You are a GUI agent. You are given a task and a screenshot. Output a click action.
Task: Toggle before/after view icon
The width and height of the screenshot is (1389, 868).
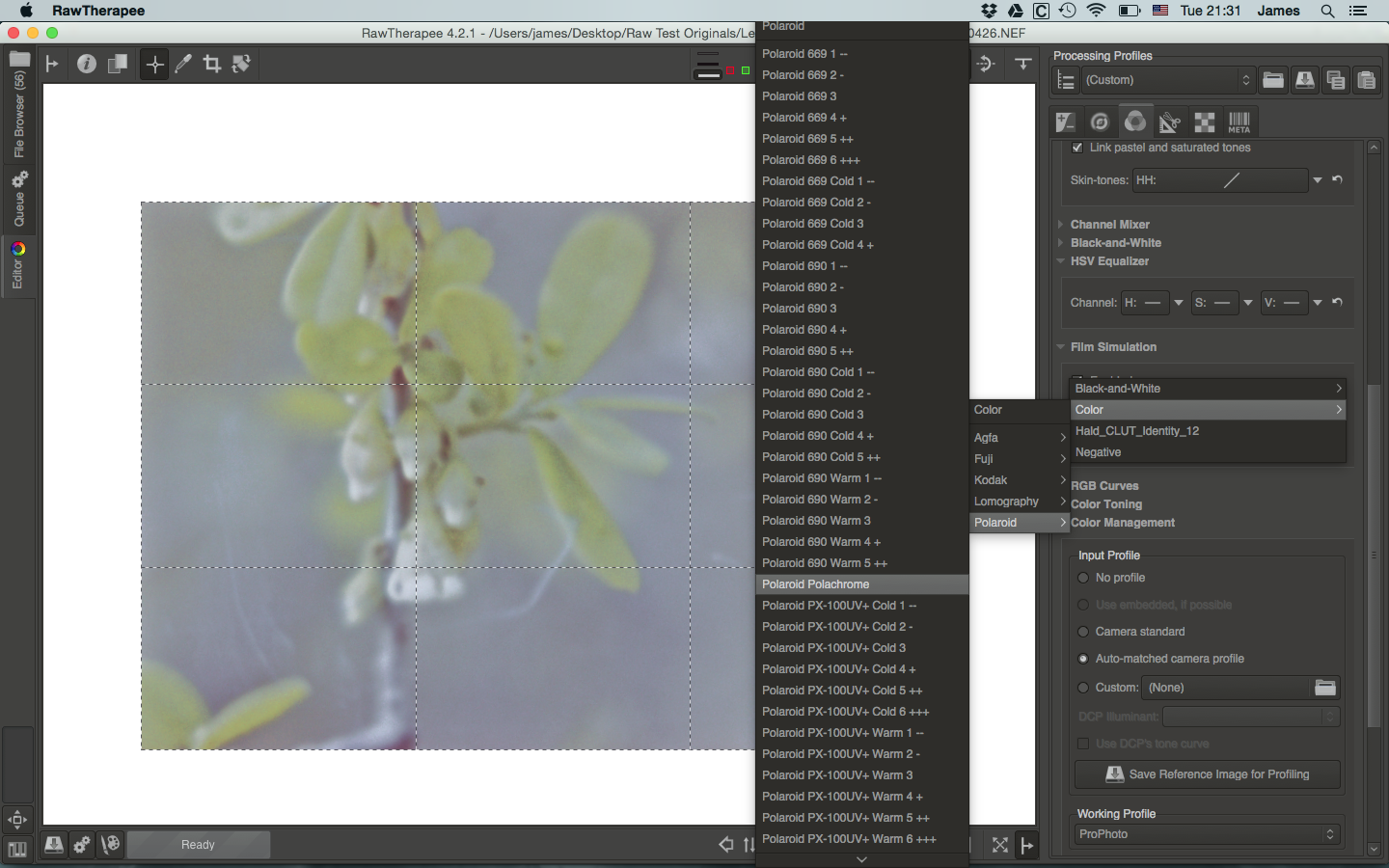[118, 64]
